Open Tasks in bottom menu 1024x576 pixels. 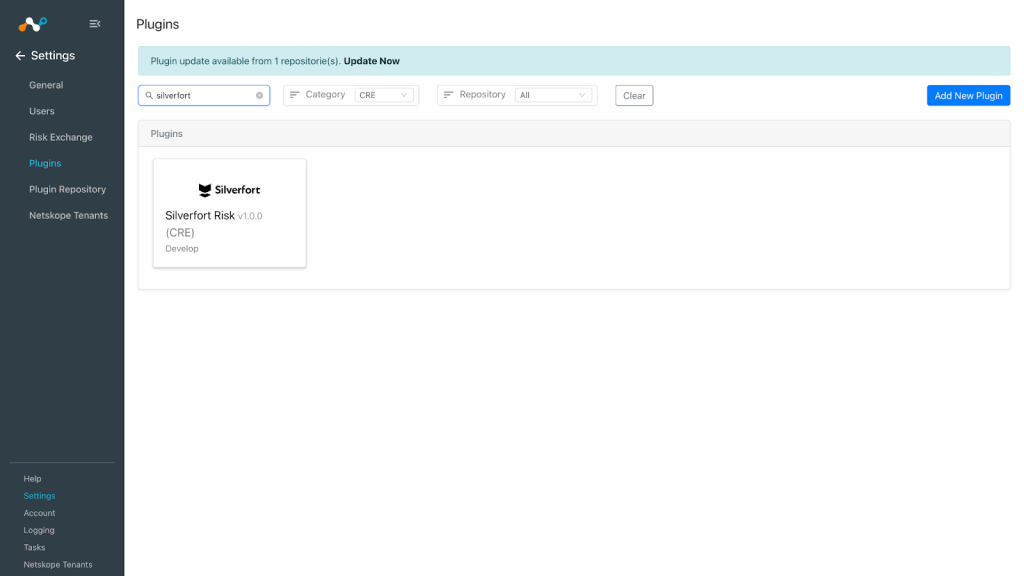pyautogui.click(x=35, y=547)
